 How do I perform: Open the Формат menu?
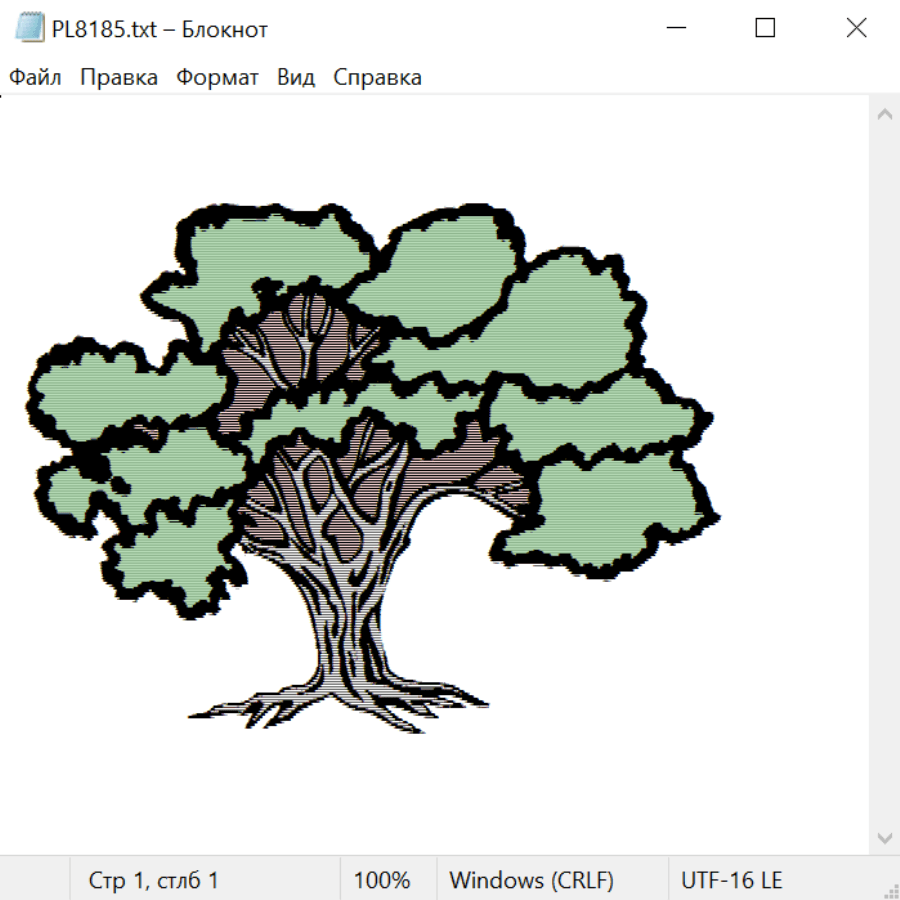pyautogui.click(x=217, y=78)
